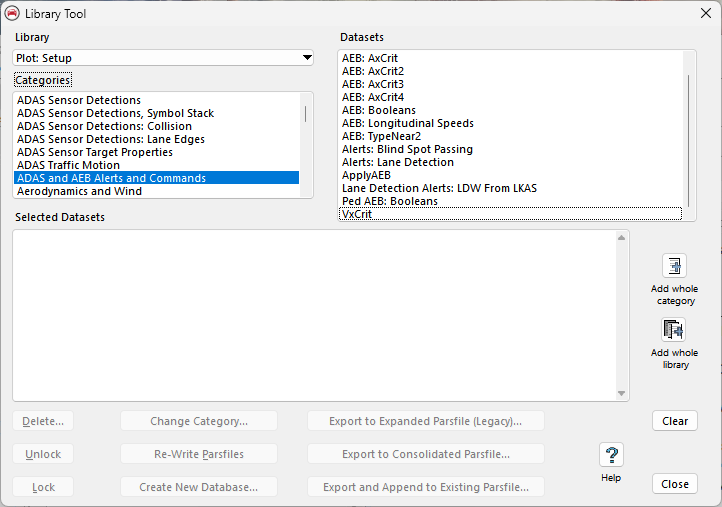Pick Alerts: Blind Spot Passing dataset
722x507 pixels.
[407, 149]
